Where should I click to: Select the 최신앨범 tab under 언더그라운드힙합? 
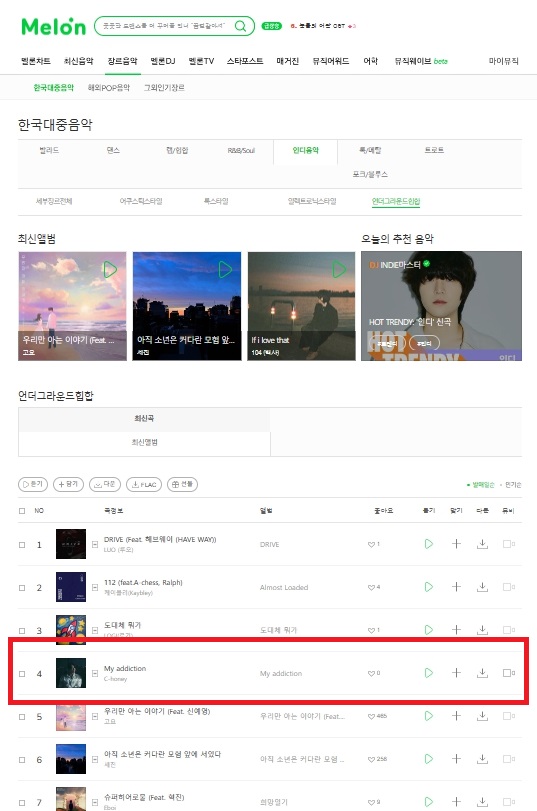(144, 442)
